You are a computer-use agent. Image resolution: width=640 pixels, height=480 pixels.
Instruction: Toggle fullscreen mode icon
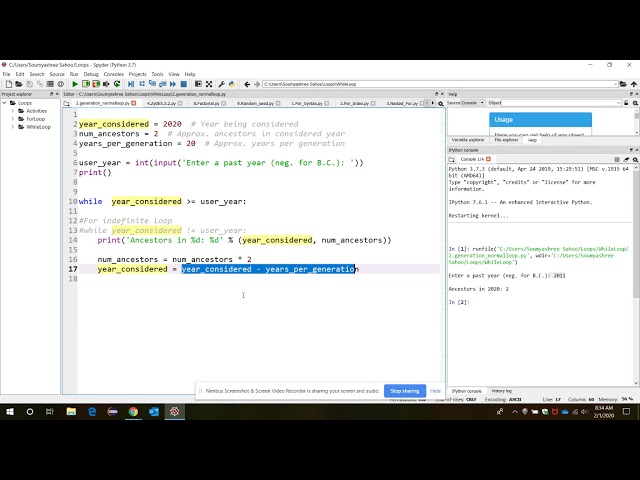point(209,84)
